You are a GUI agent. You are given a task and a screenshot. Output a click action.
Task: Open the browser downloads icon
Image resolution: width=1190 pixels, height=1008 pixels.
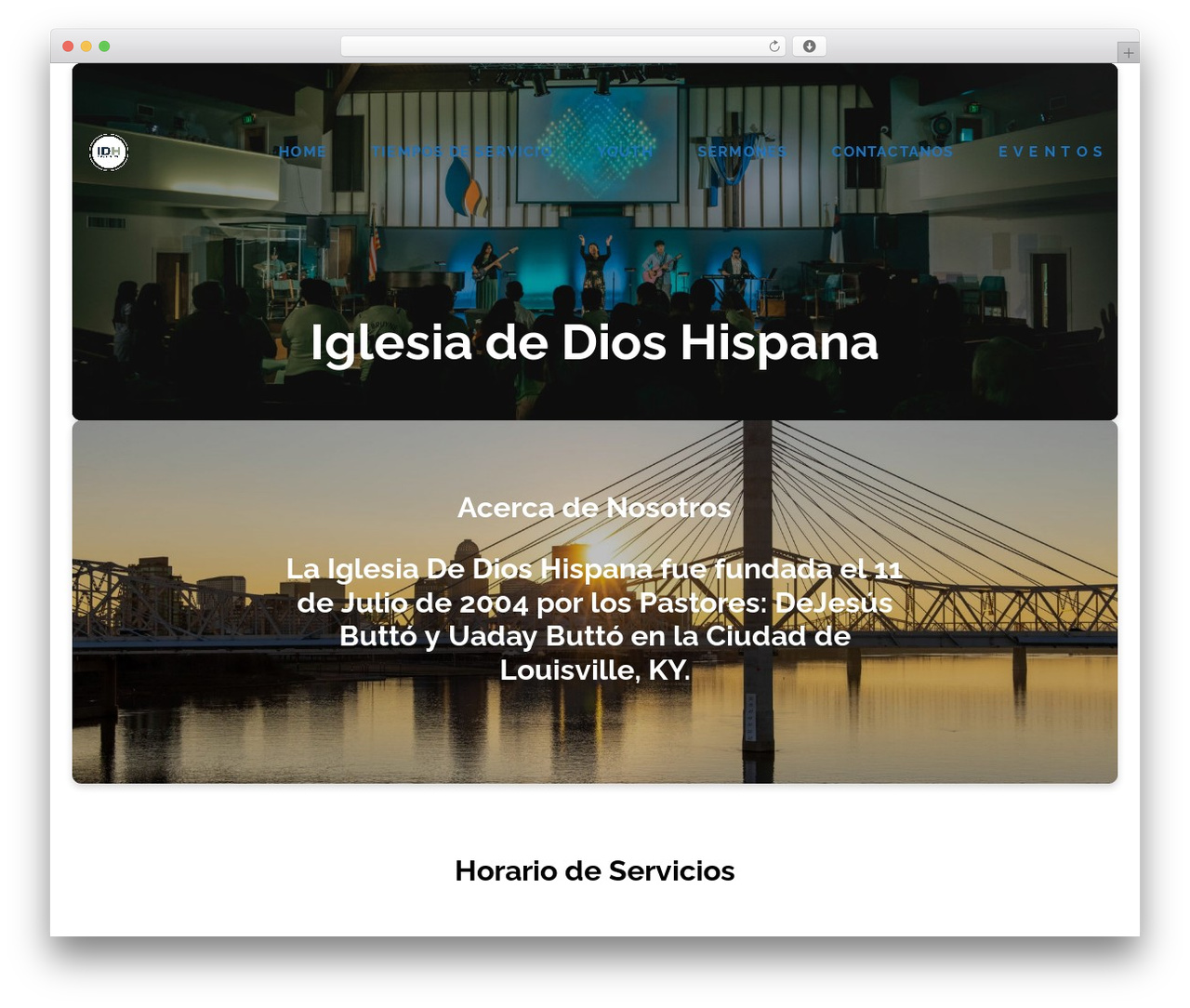(809, 46)
